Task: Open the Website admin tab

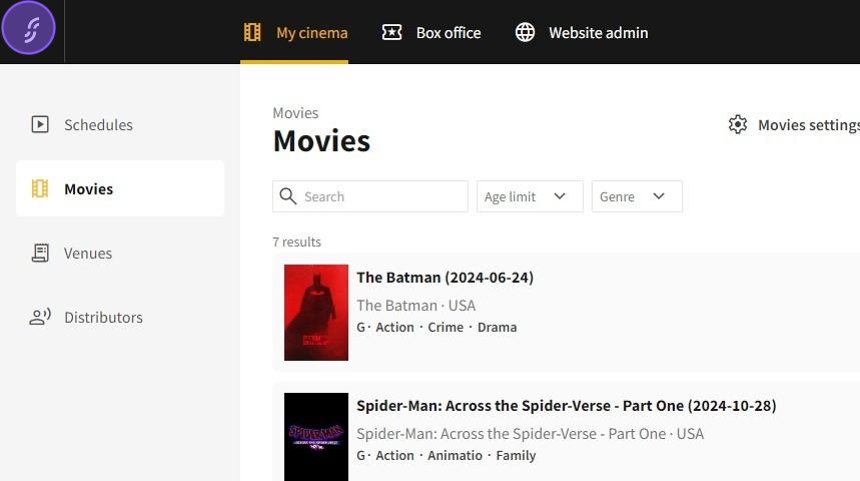Action: 598,33
